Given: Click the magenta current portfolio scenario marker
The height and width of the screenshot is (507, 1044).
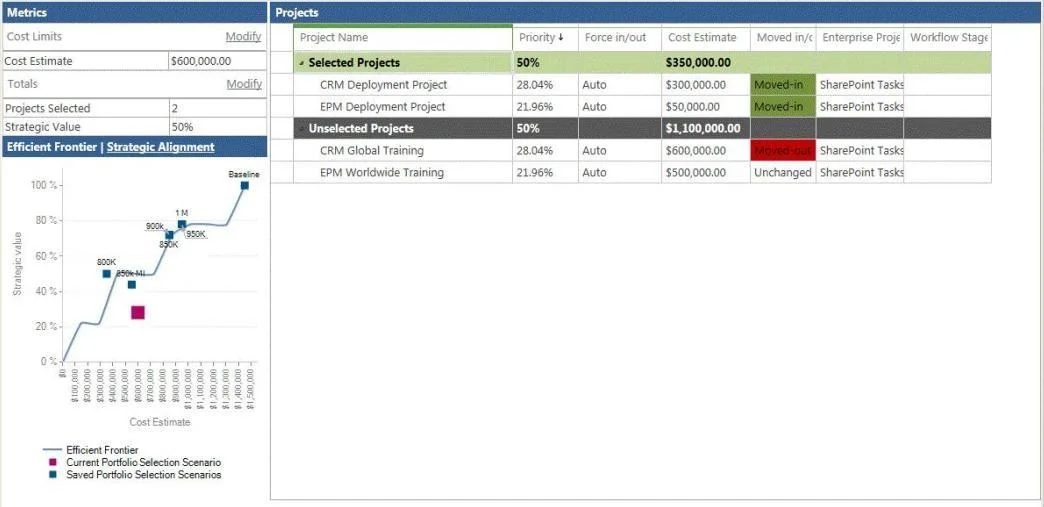Looking at the screenshot, I should pyautogui.click(x=138, y=312).
